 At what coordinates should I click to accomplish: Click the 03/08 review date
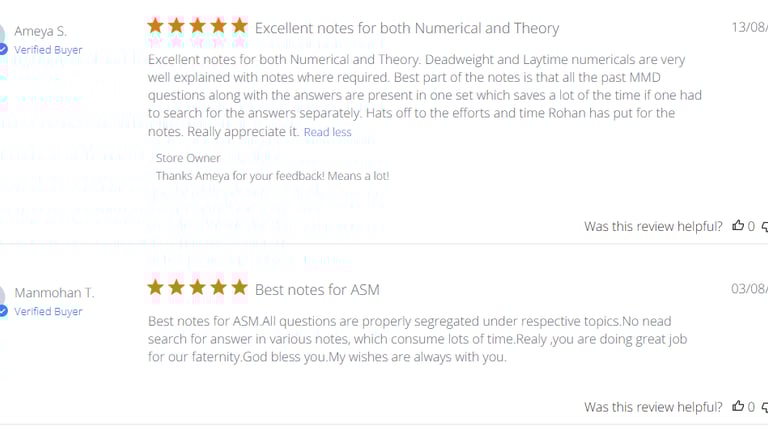tap(749, 289)
